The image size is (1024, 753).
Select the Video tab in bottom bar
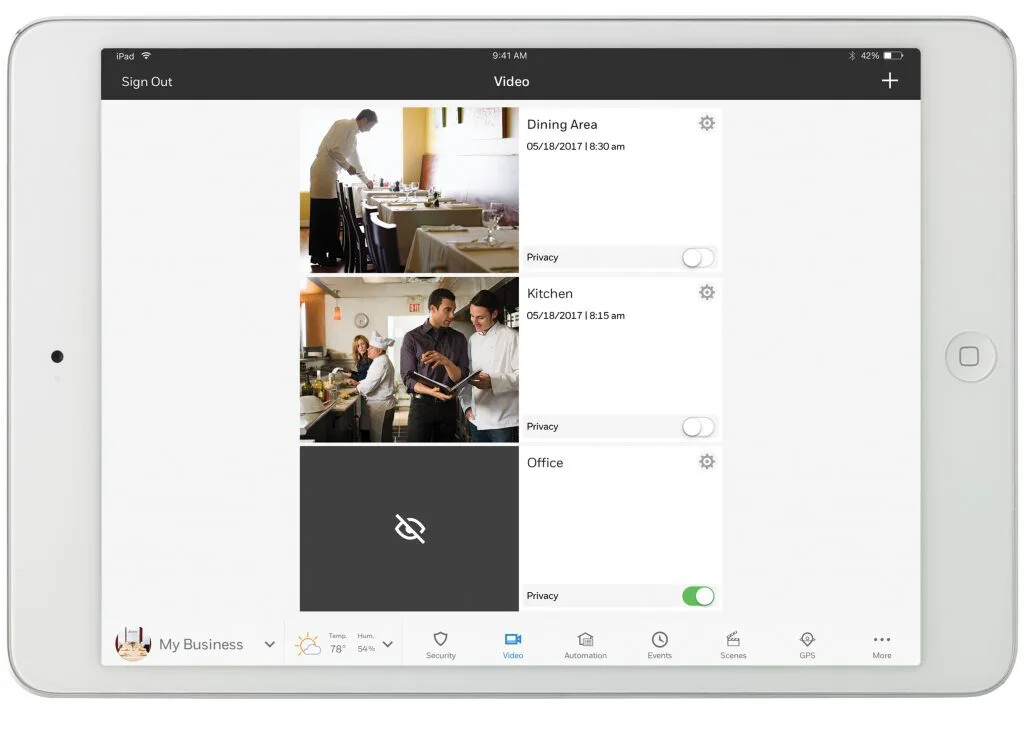click(513, 645)
